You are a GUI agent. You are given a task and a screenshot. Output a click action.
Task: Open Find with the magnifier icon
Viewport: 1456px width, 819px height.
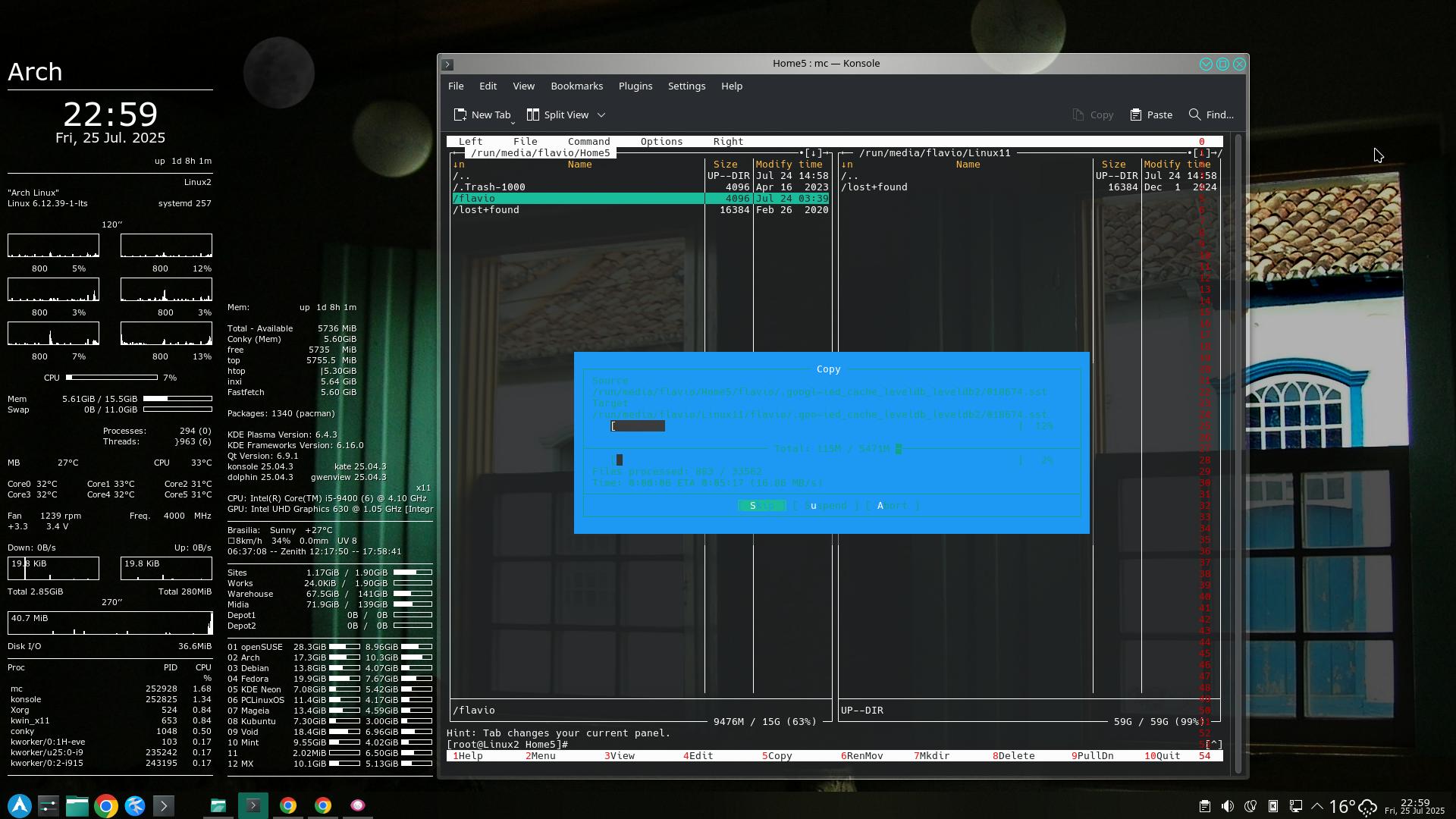click(x=1194, y=115)
